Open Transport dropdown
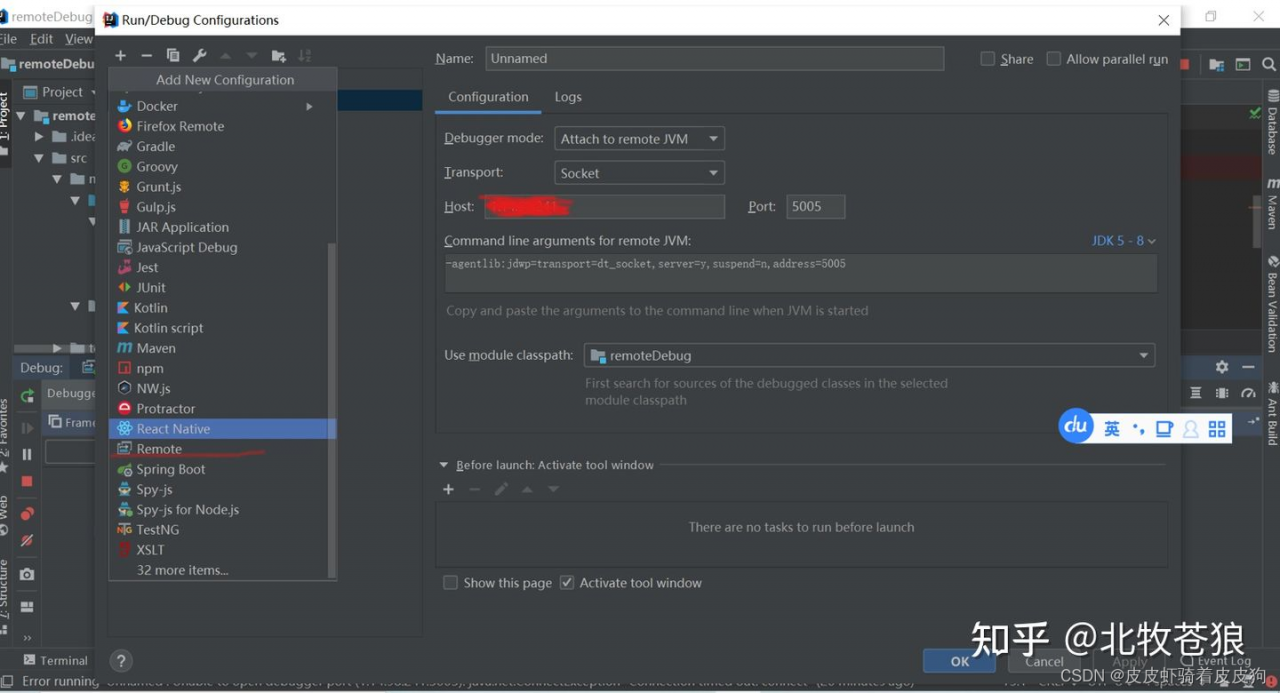The width and height of the screenshot is (1280, 693). click(639, 173)
